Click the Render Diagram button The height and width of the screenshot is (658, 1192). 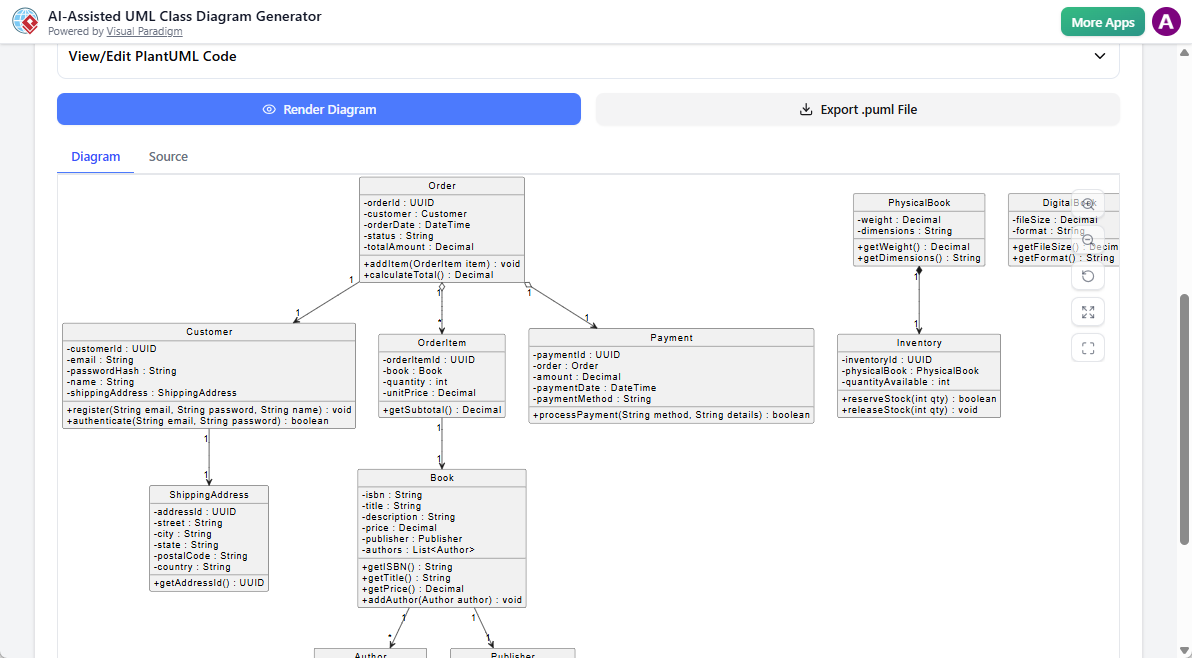319,109
